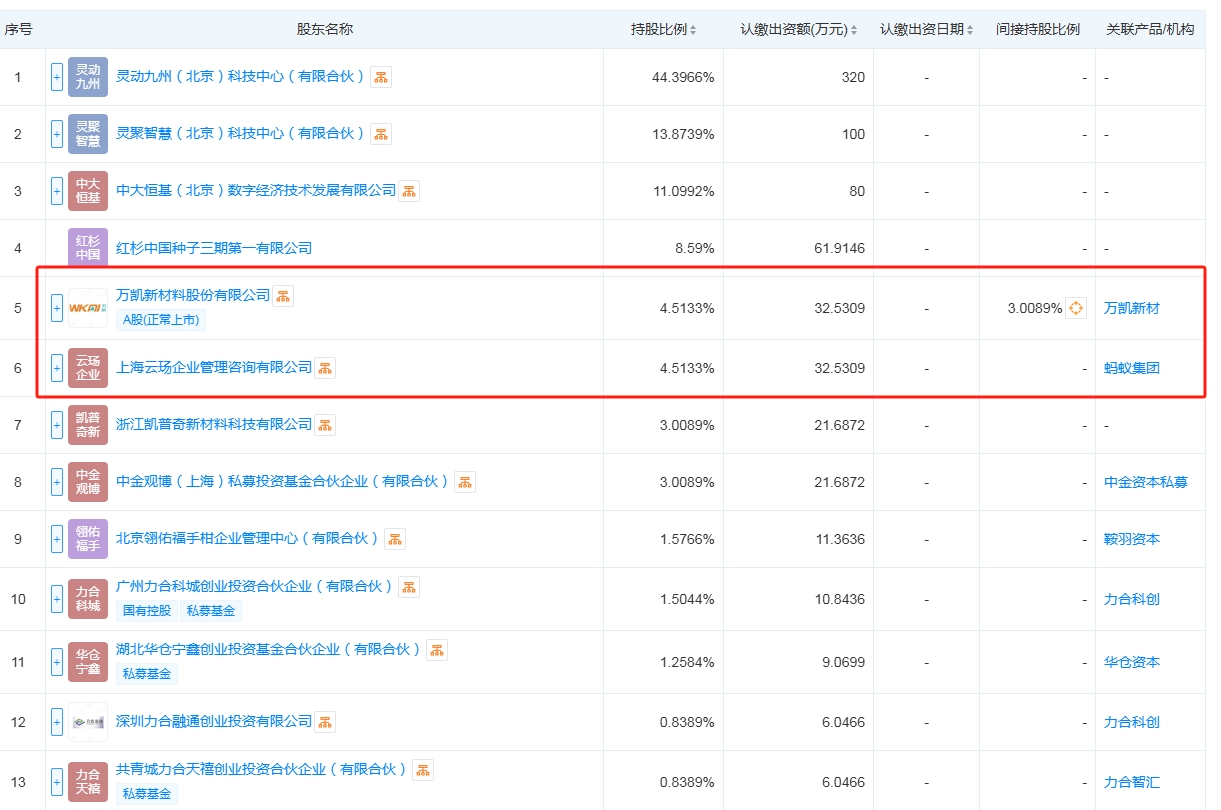Open 万凯新材料股份有限公司 company link
Screen dimensions: 1221x810
tap(193, 295)
